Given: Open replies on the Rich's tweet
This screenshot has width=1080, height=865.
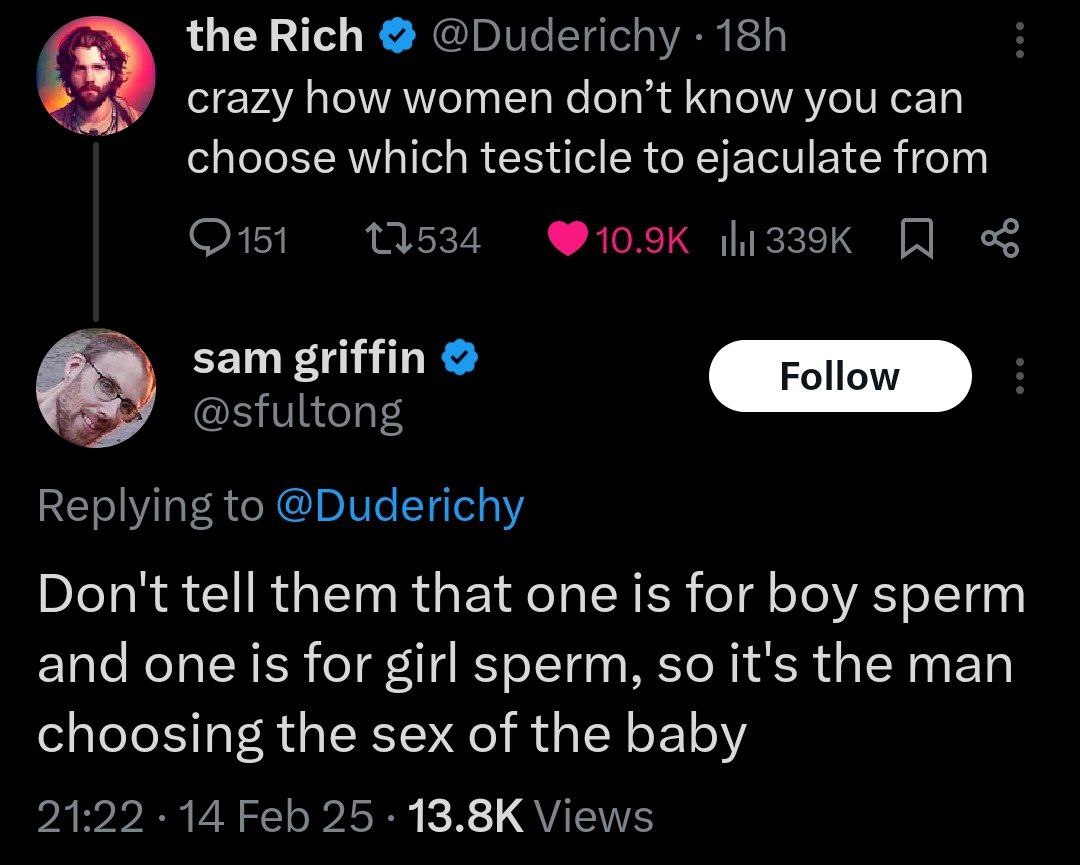Looking at the screenshot, I should [238, 239].
